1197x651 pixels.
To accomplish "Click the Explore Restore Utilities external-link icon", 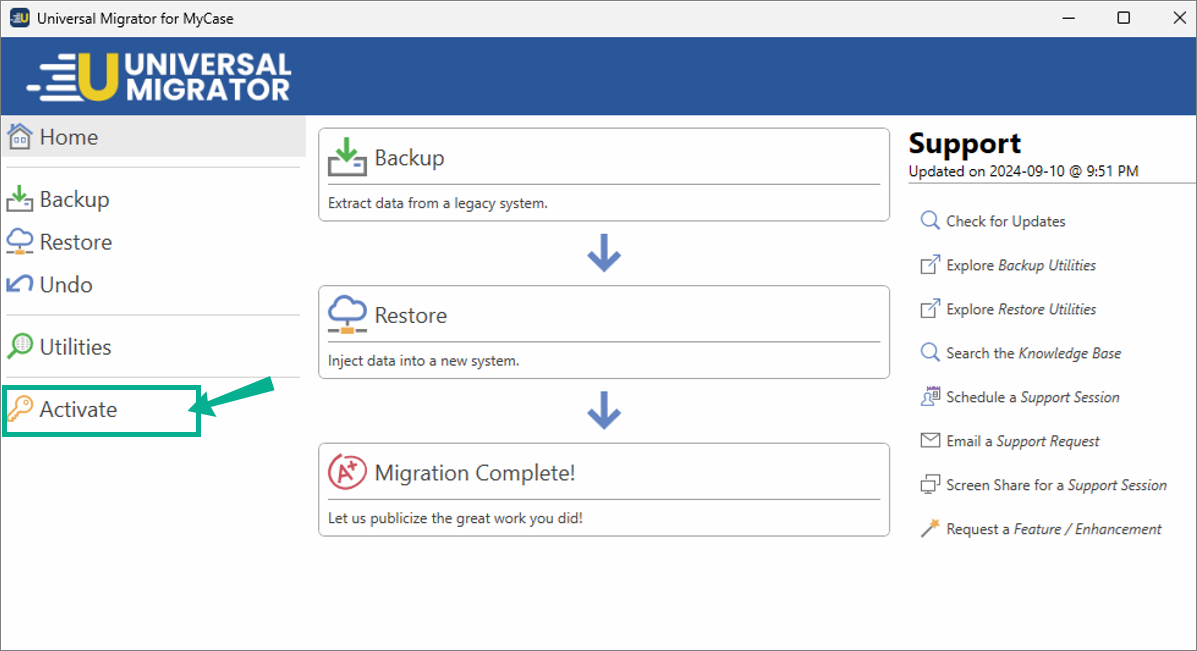I will point(930,309).
